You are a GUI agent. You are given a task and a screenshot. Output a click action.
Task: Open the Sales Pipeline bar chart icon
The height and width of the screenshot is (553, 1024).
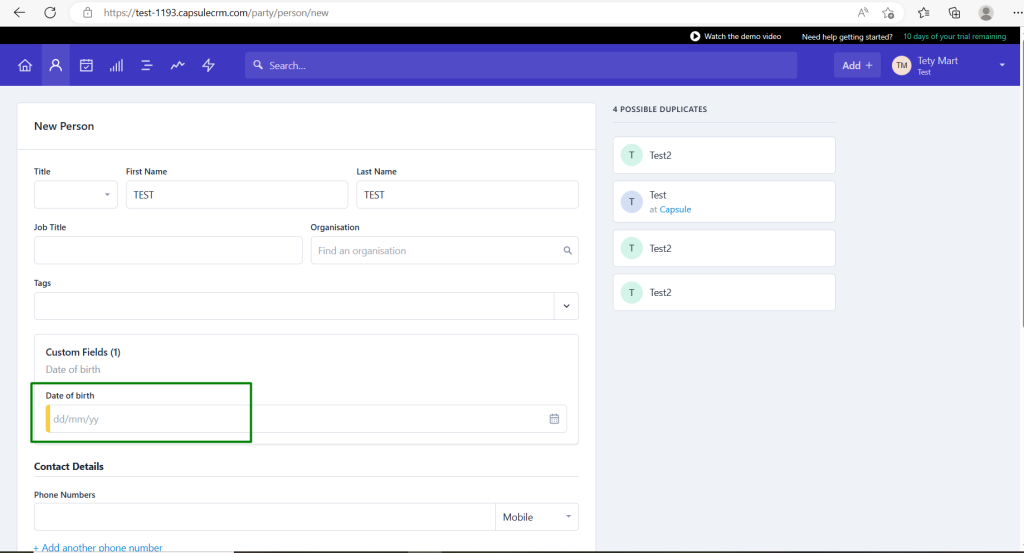pos(116,65)
